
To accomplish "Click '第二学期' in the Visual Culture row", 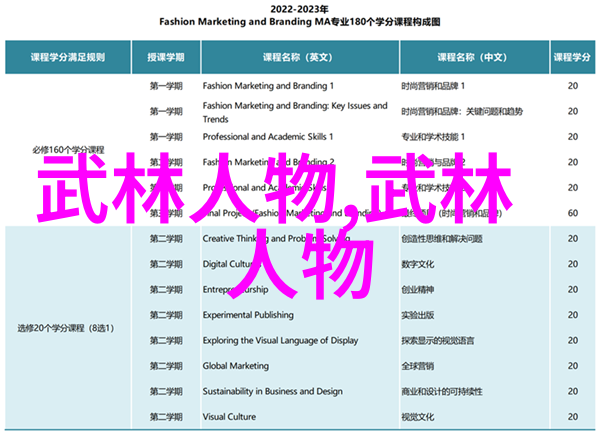I will pyautogui.click(x=166, y=417).
